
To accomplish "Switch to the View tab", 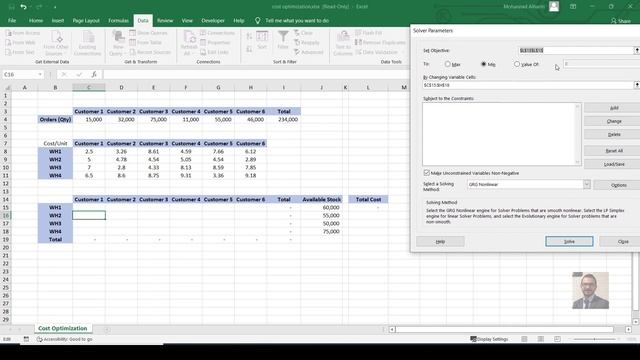I will tap(187, 20).
